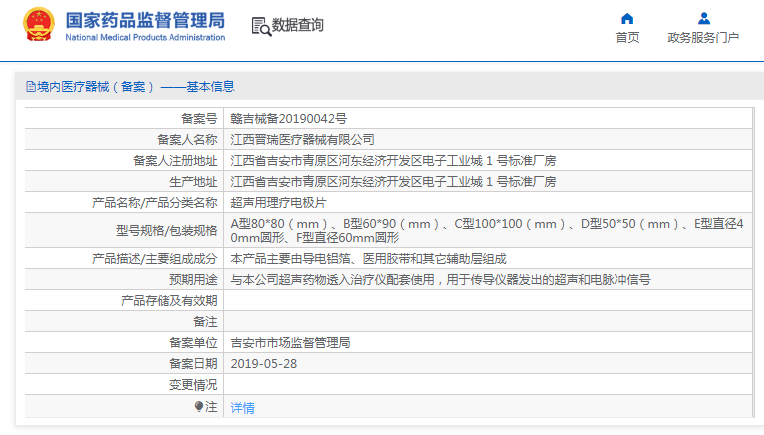Open the 数据查询 search icon

tap(261, 26)
